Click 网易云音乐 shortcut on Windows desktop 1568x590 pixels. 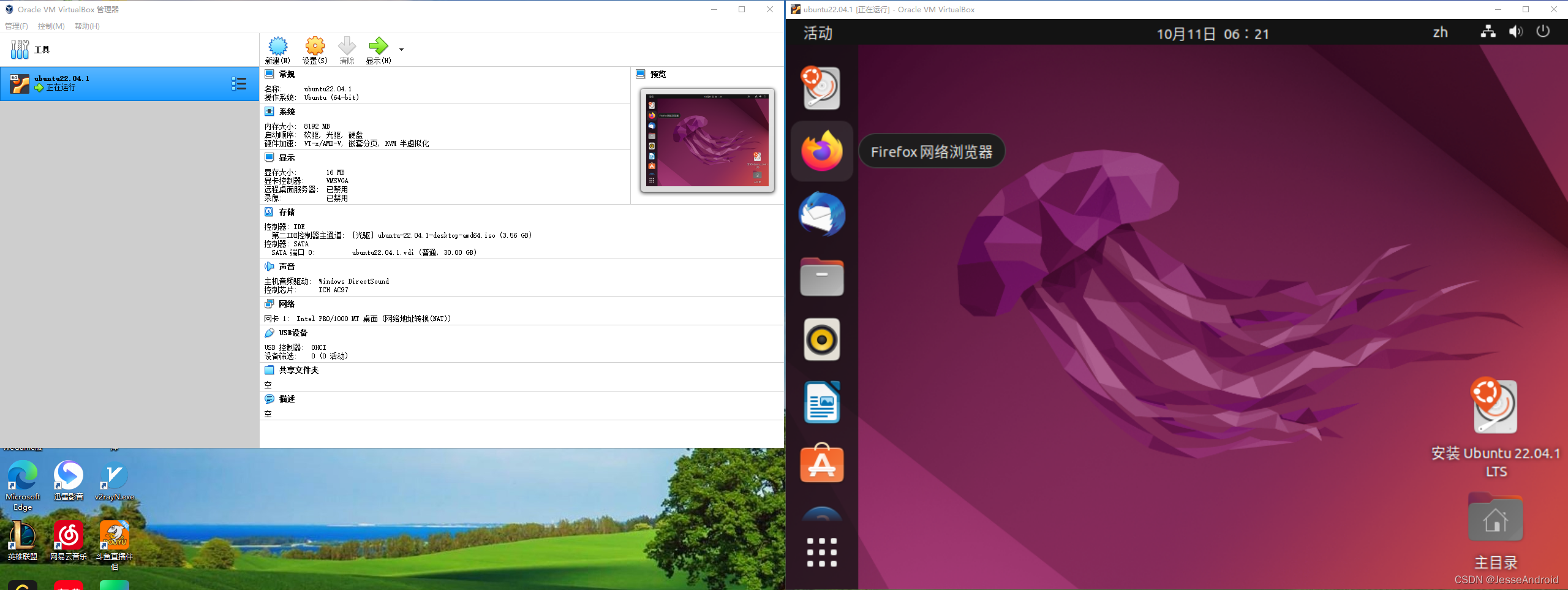click(68, 541)
